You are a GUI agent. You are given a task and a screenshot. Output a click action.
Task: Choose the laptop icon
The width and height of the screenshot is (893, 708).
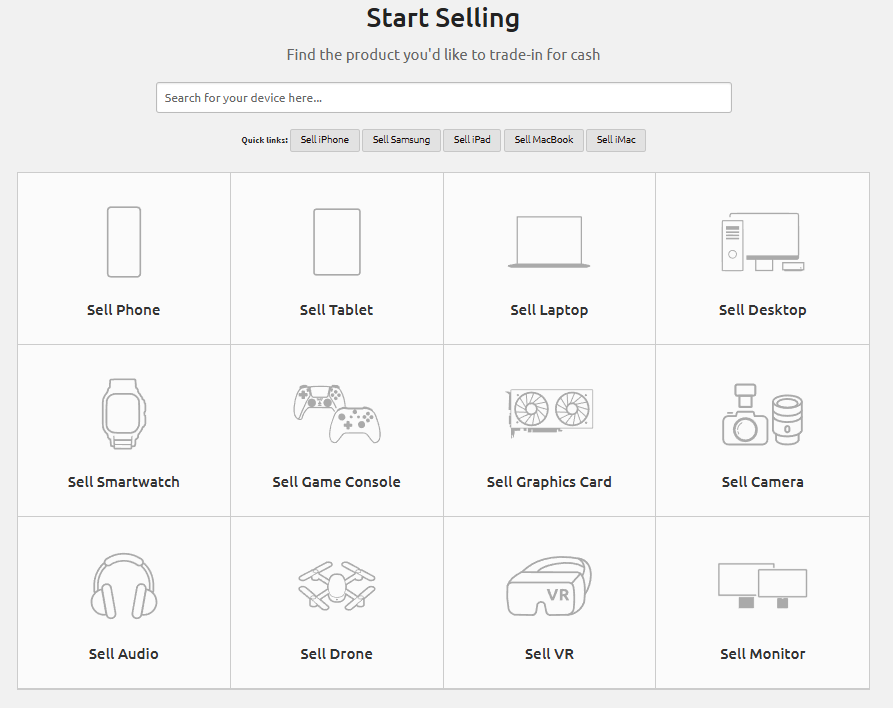click(549, 242)
